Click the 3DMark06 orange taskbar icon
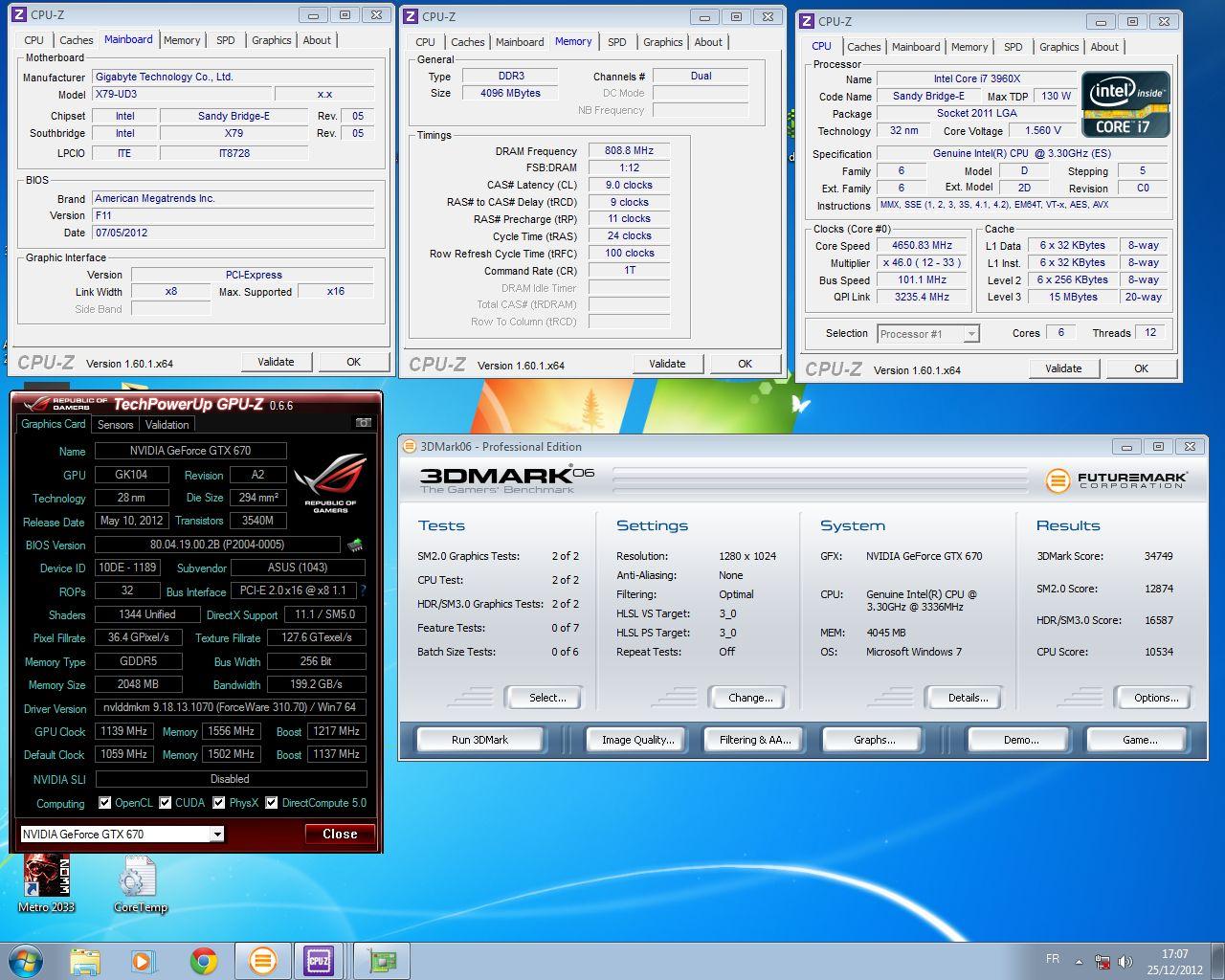 [x=262, y=961]
